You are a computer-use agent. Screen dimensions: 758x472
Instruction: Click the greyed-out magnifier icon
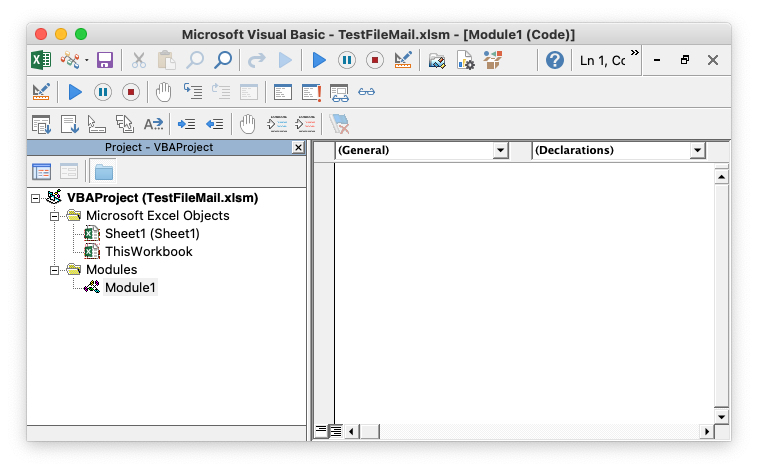[195, 60]
